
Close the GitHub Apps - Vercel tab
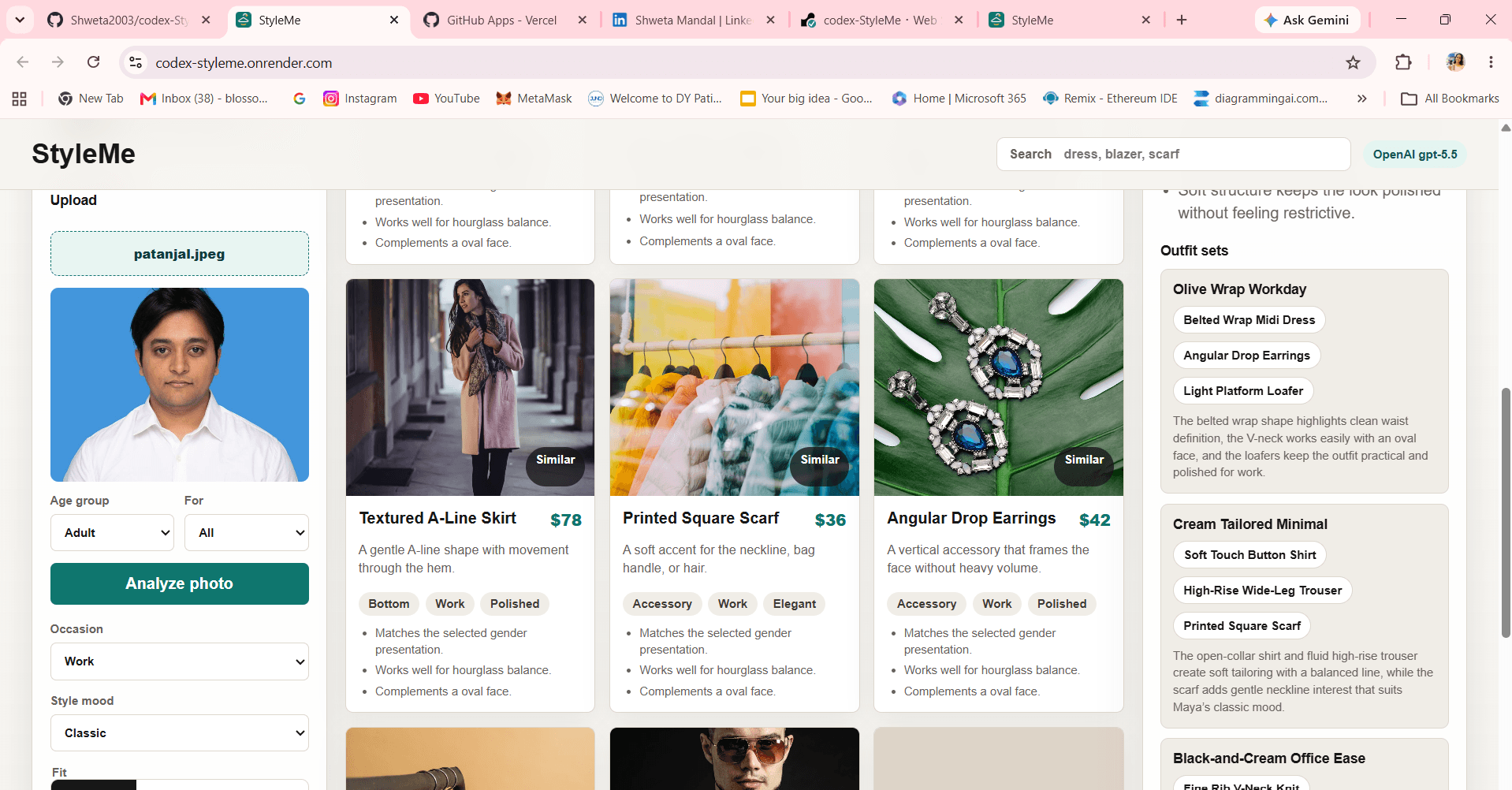(x=582, y=20)
